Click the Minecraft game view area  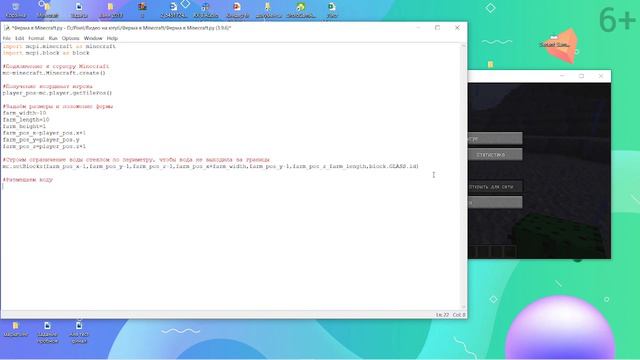(x=539, y=171)
